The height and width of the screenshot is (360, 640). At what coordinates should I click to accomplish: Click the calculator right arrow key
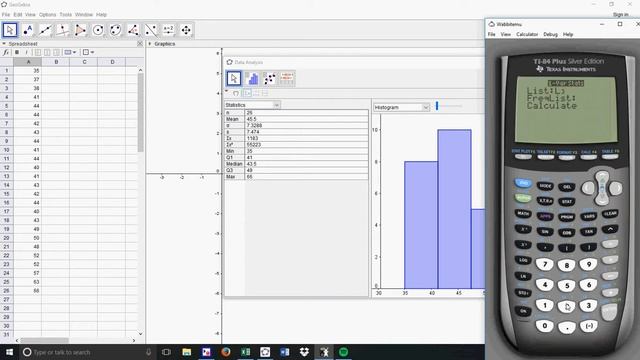[616, 188]
